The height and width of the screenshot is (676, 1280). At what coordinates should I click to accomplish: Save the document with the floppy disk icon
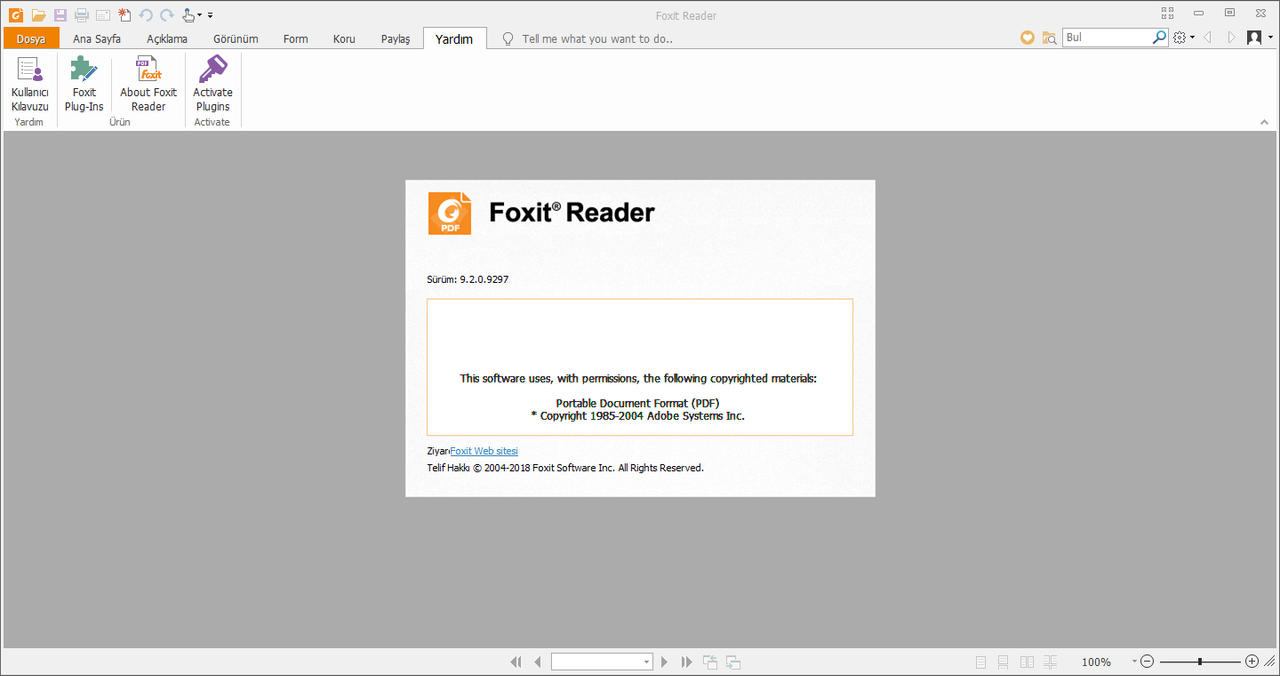click(x=60, y=15)
